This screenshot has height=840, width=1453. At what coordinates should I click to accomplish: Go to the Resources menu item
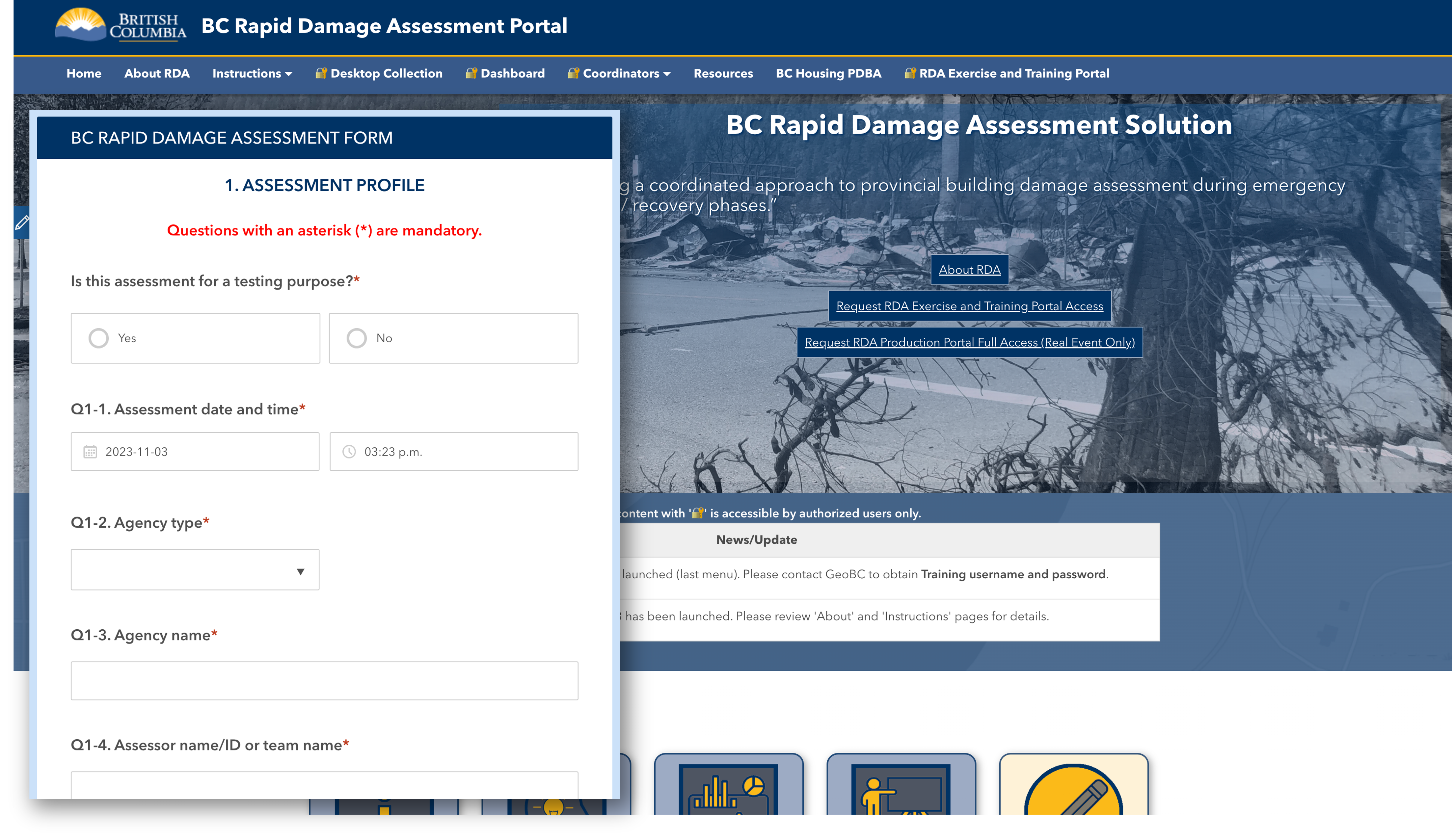(x=723, y=73)
